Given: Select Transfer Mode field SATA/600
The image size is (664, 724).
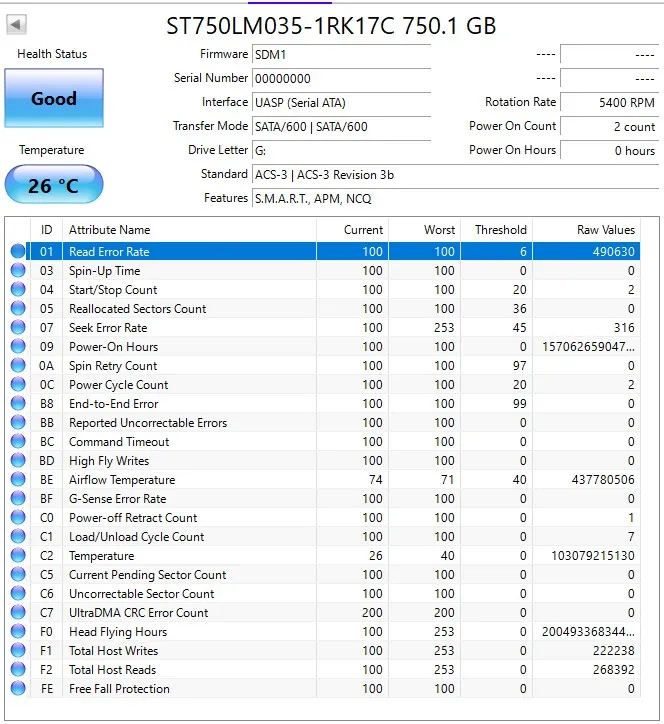Looking at the screenshot, I should (x=342, y=127).
